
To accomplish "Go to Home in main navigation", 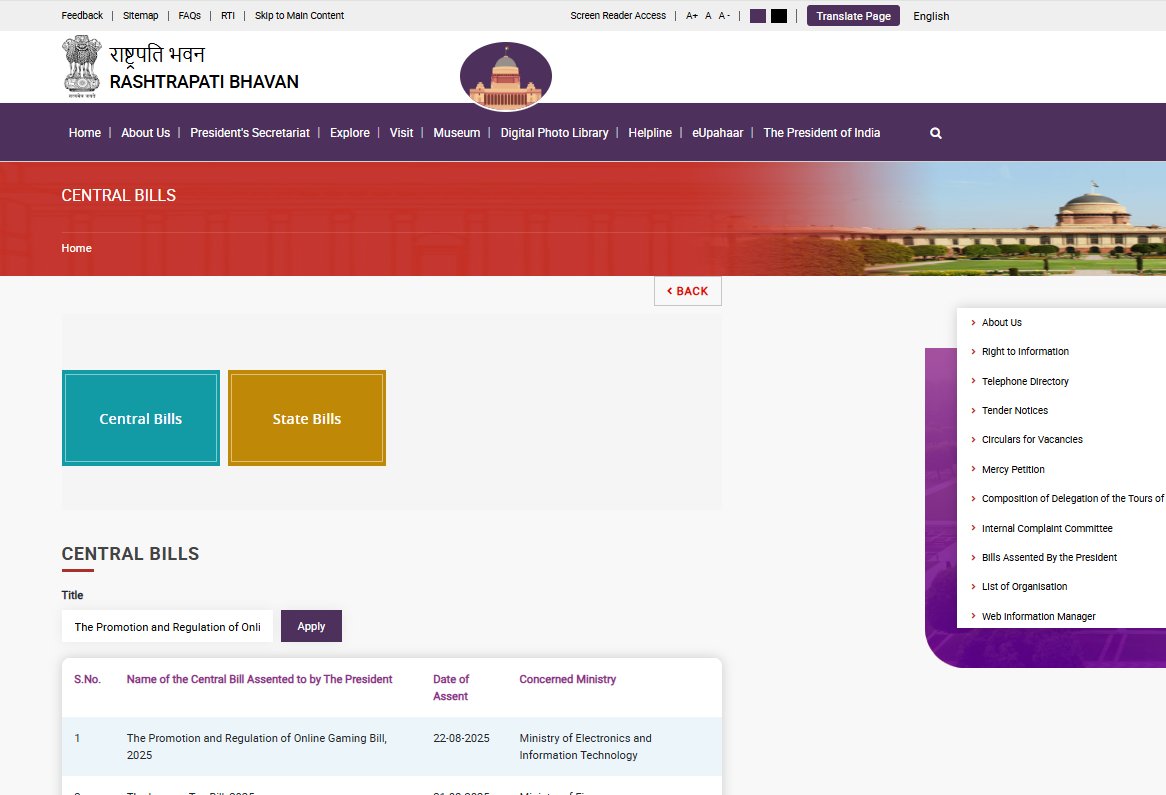I will [x=85, y=132].
